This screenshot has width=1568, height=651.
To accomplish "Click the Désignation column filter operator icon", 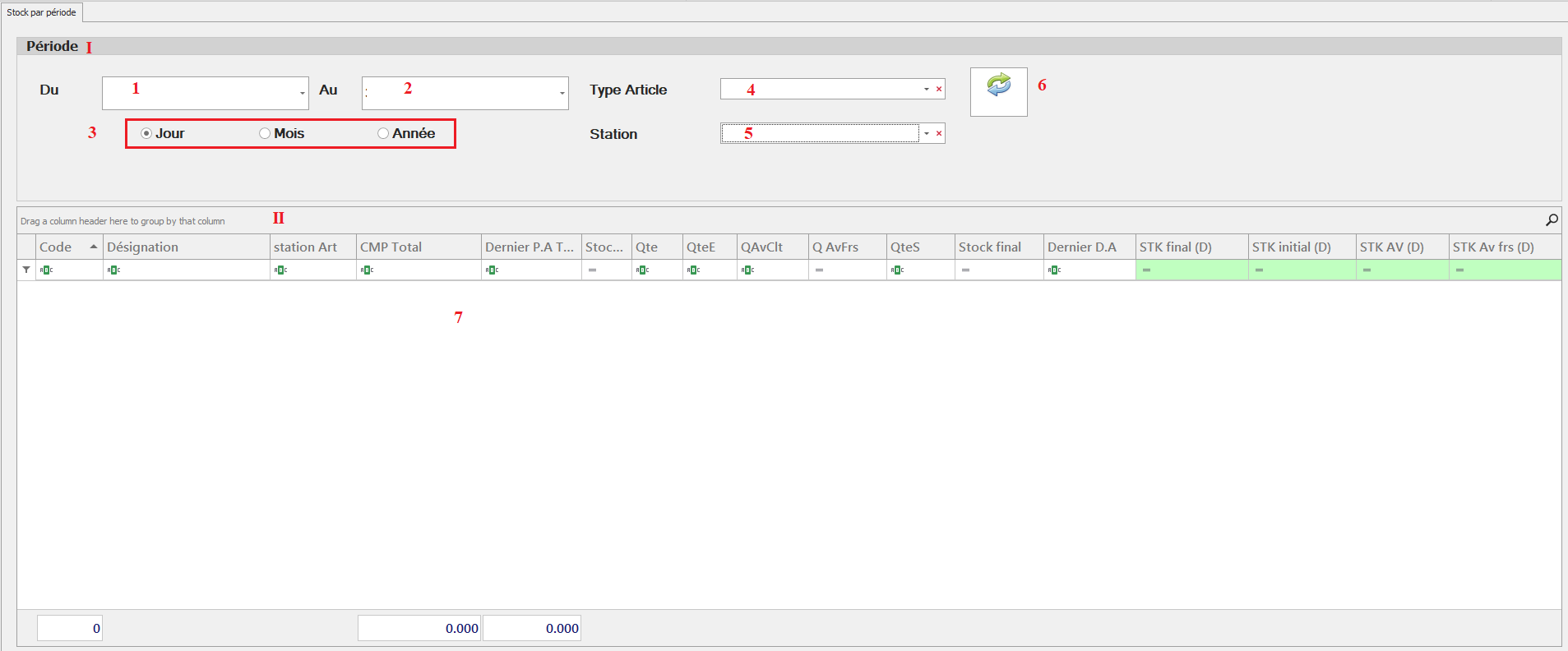I will point(113,270).
